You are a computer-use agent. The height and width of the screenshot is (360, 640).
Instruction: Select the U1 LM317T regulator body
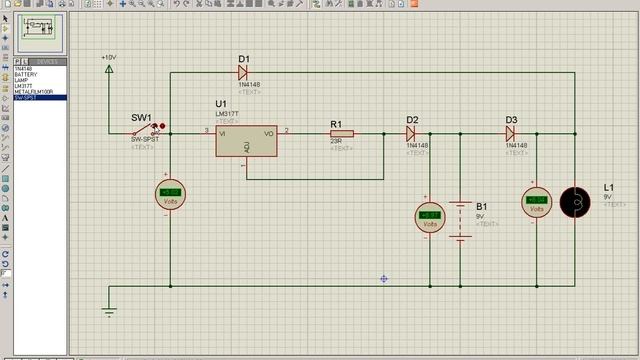click(x=247, y=141)
